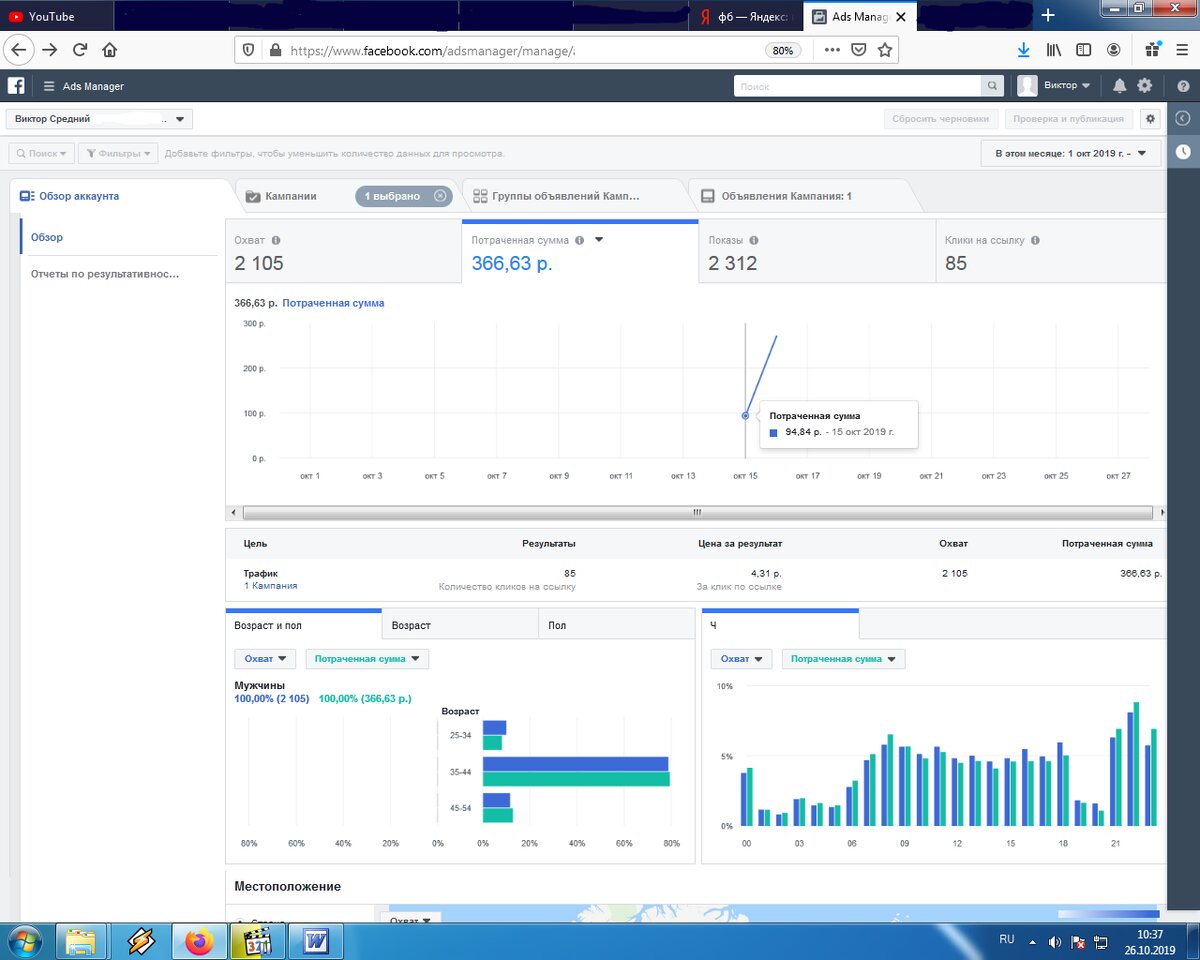Screen dimensions: 1200x960
Task: Open the Поиск filter dropdown
Action: (x=42, y=154)
